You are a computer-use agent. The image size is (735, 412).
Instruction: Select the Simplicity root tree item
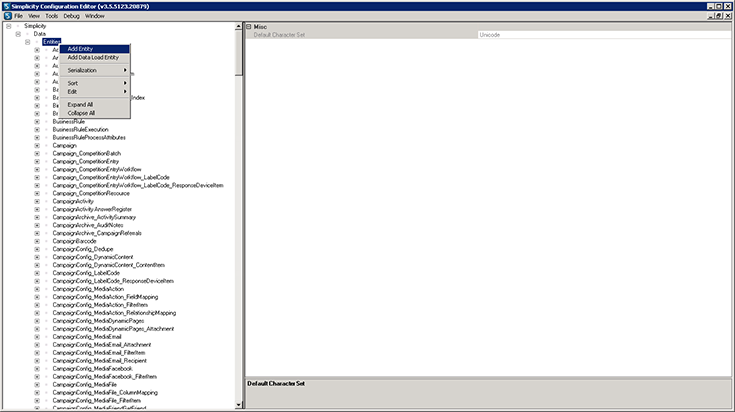tap(35, 26)
